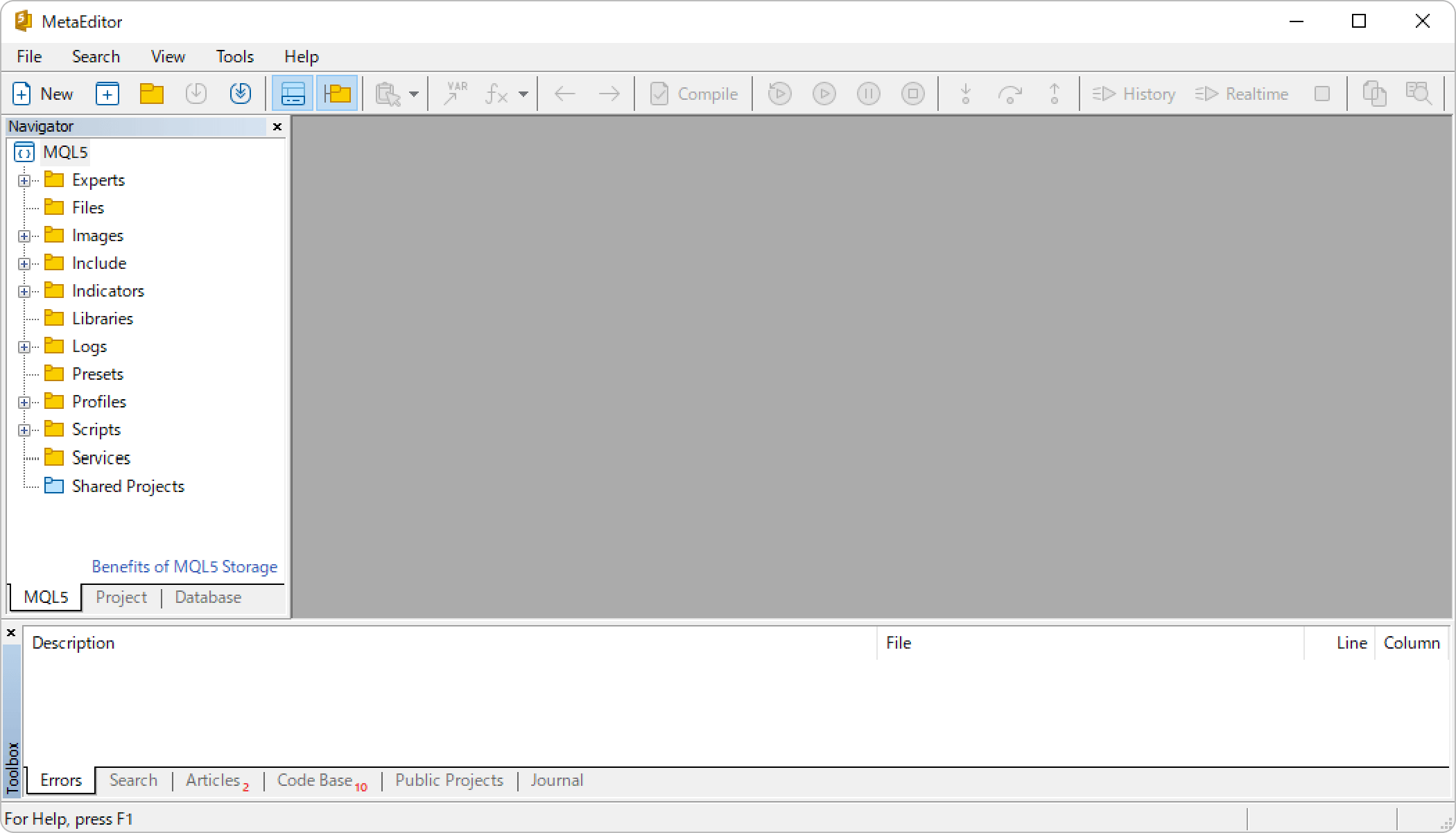Click the Insert VAR variable button

tap(457, 93)
